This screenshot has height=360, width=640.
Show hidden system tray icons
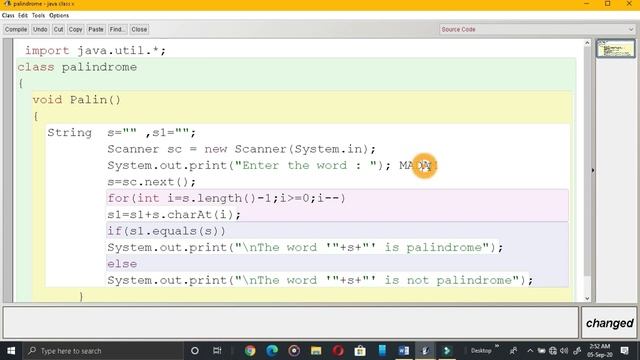coord(530,351)
